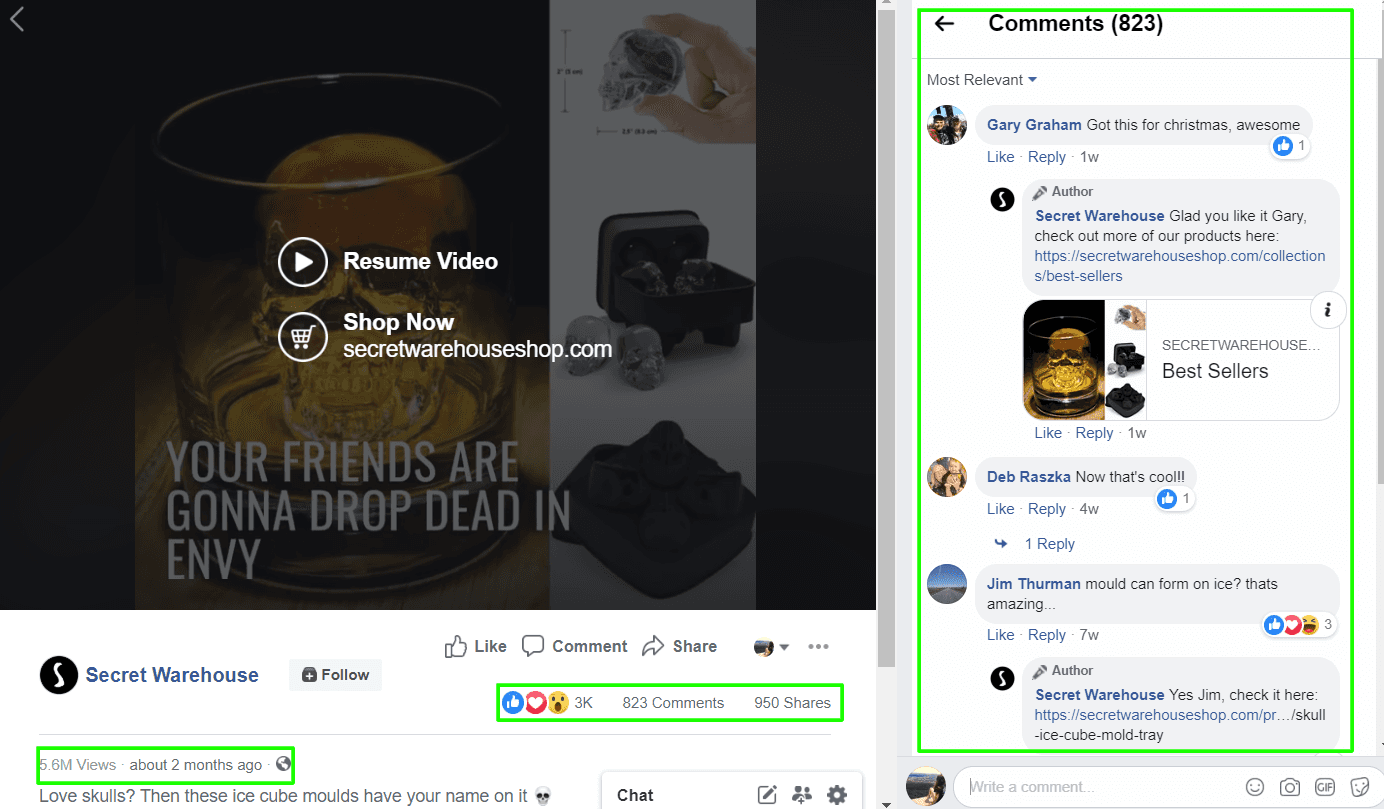The image size is (1384, 809).
Task: Open Gary Graham's profile name
Action: tap(1034, 125)
